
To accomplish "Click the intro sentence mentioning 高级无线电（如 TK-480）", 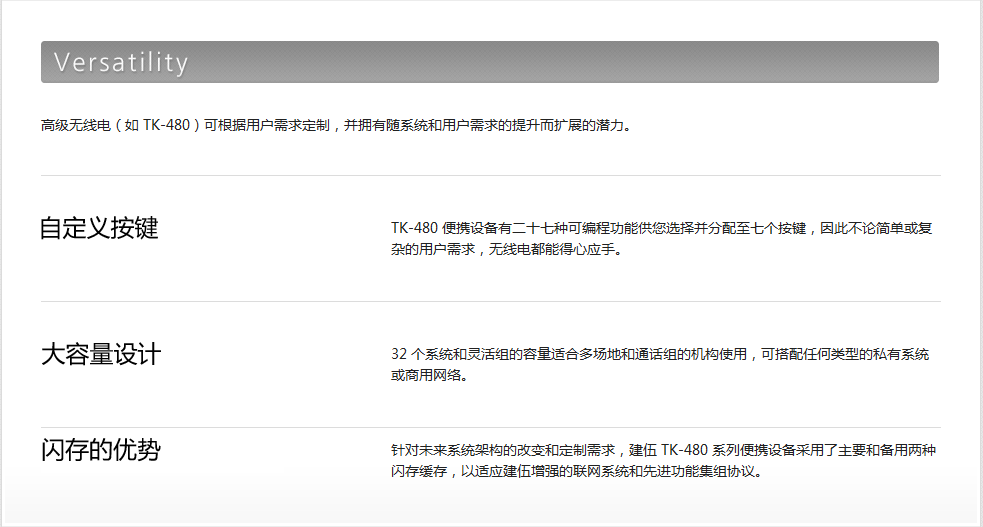I will click(338, 125).
